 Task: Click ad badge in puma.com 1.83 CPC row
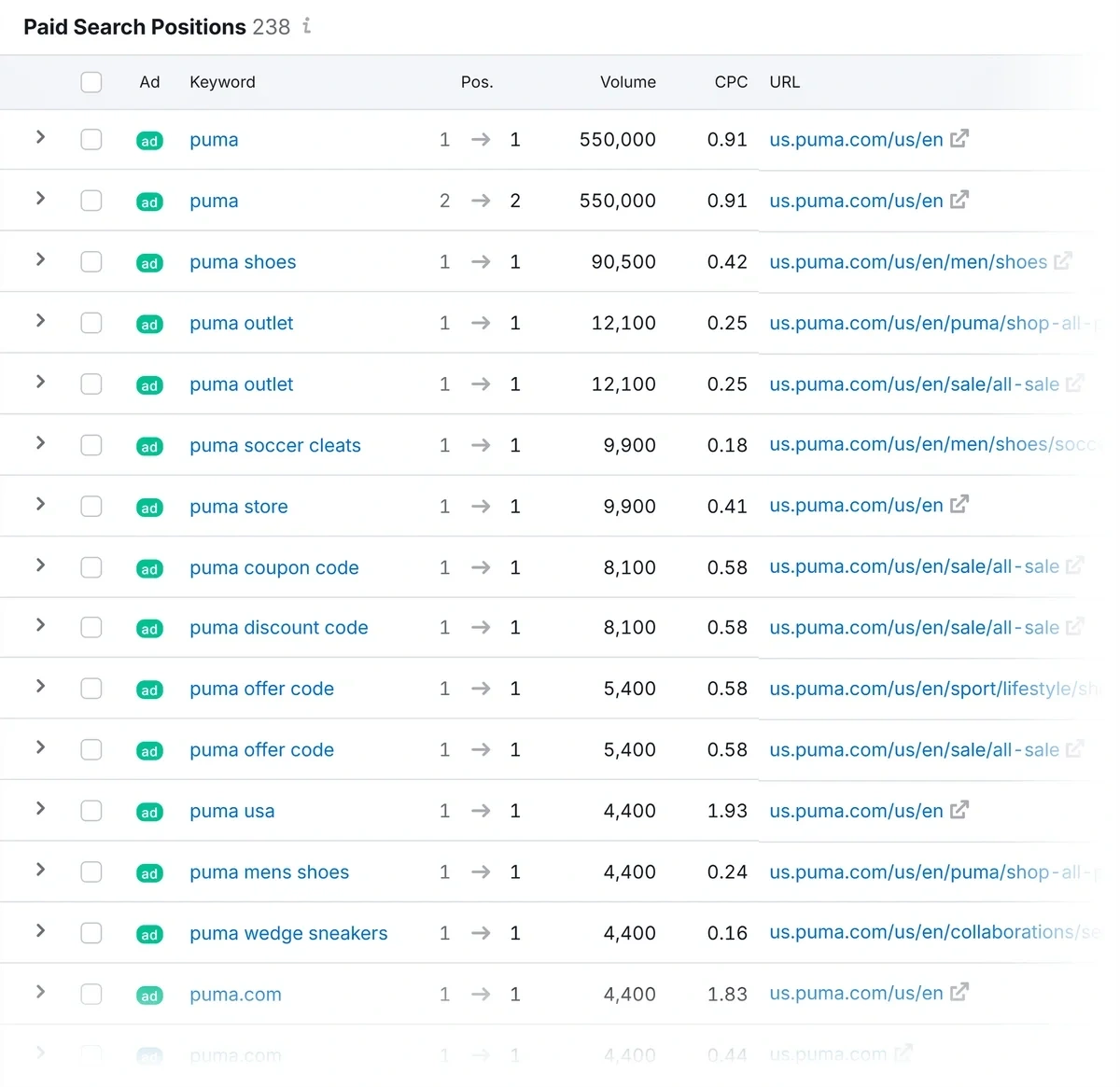click(149, 996)
